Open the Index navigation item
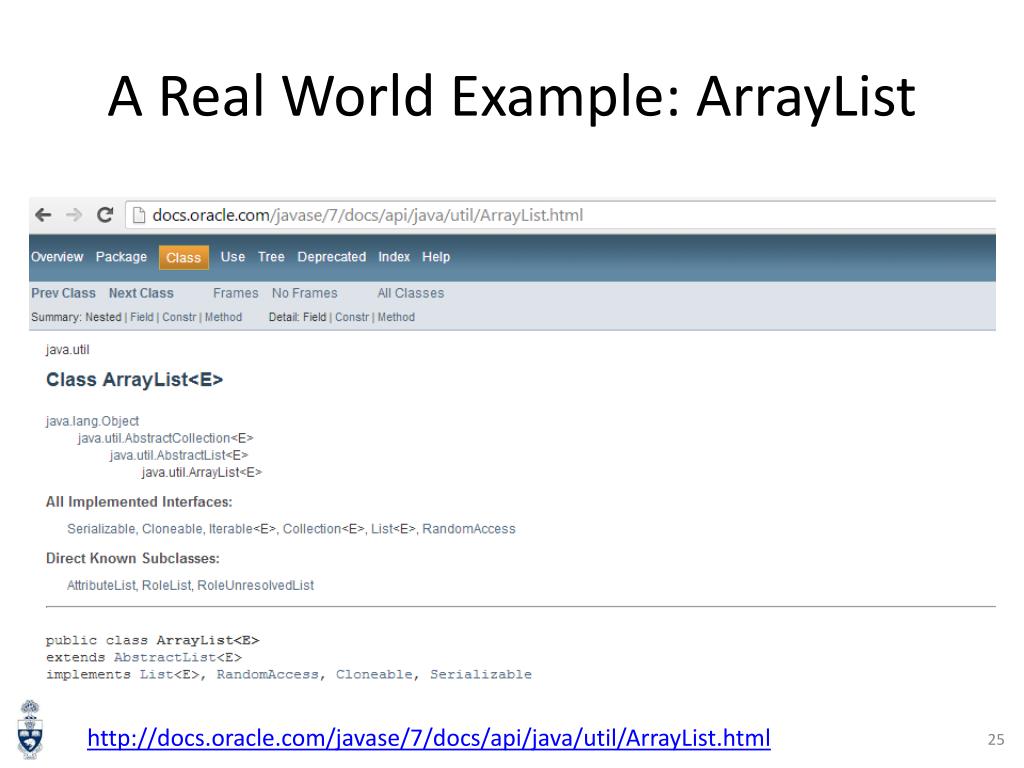Screen dimensions: 1024x768 (394, 257)
